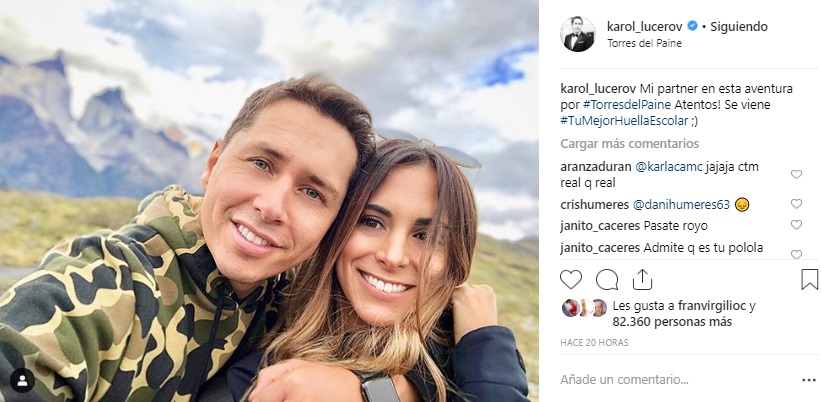Show tagged people icon on photo
The width and height of the screenshot is (821, 402).
coord(23,381)
